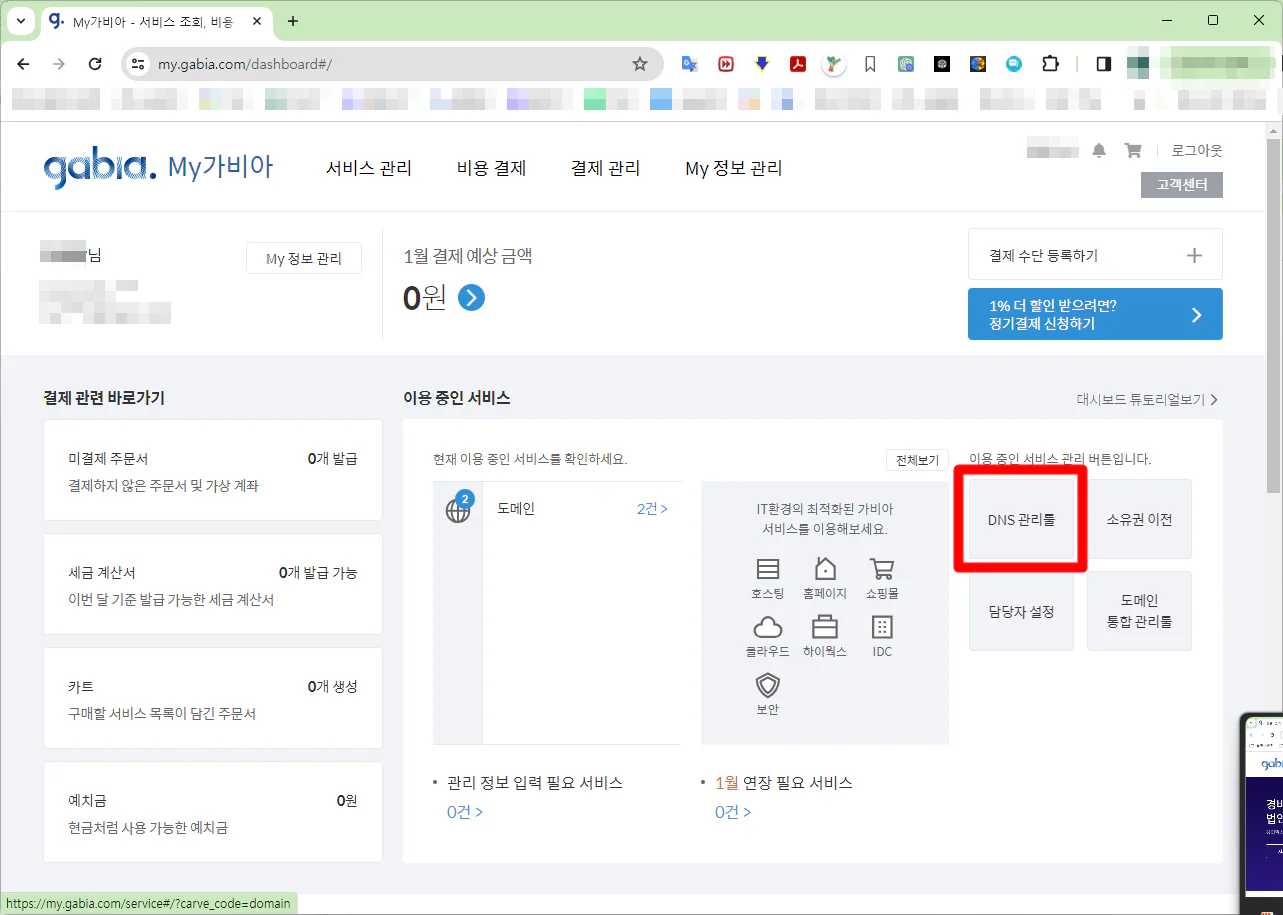Select the 호스팅 icon
Viewport: 1283px width, 915px height.
pos(768,569)
